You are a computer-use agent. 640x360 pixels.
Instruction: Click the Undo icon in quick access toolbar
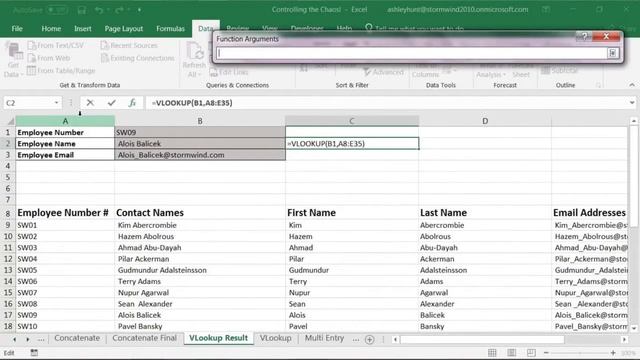[x=99, y=9]
